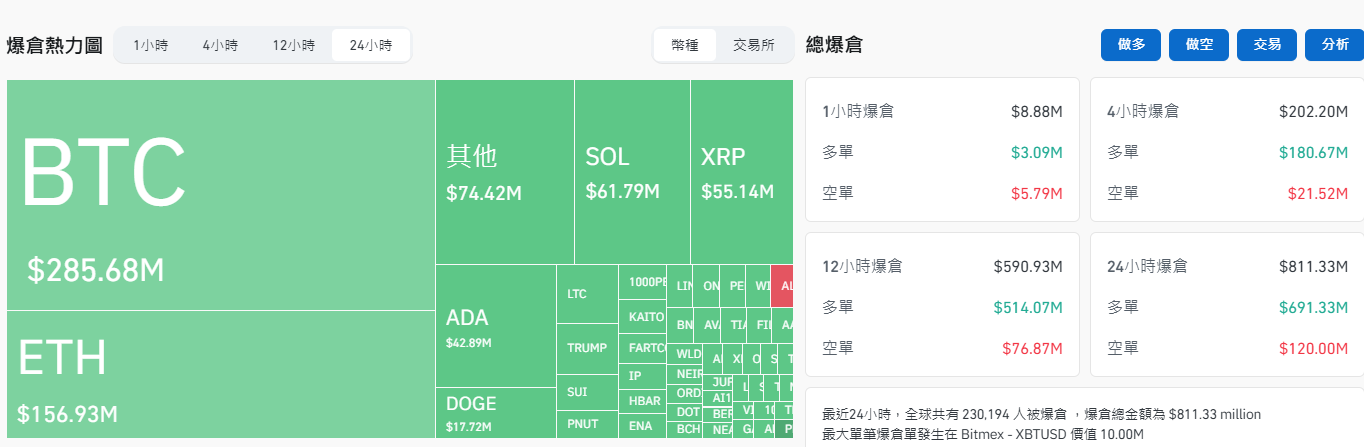Select the 24小時 time range tab
1364x447 pixels.
pyautogui.click(x=371, y=45)
